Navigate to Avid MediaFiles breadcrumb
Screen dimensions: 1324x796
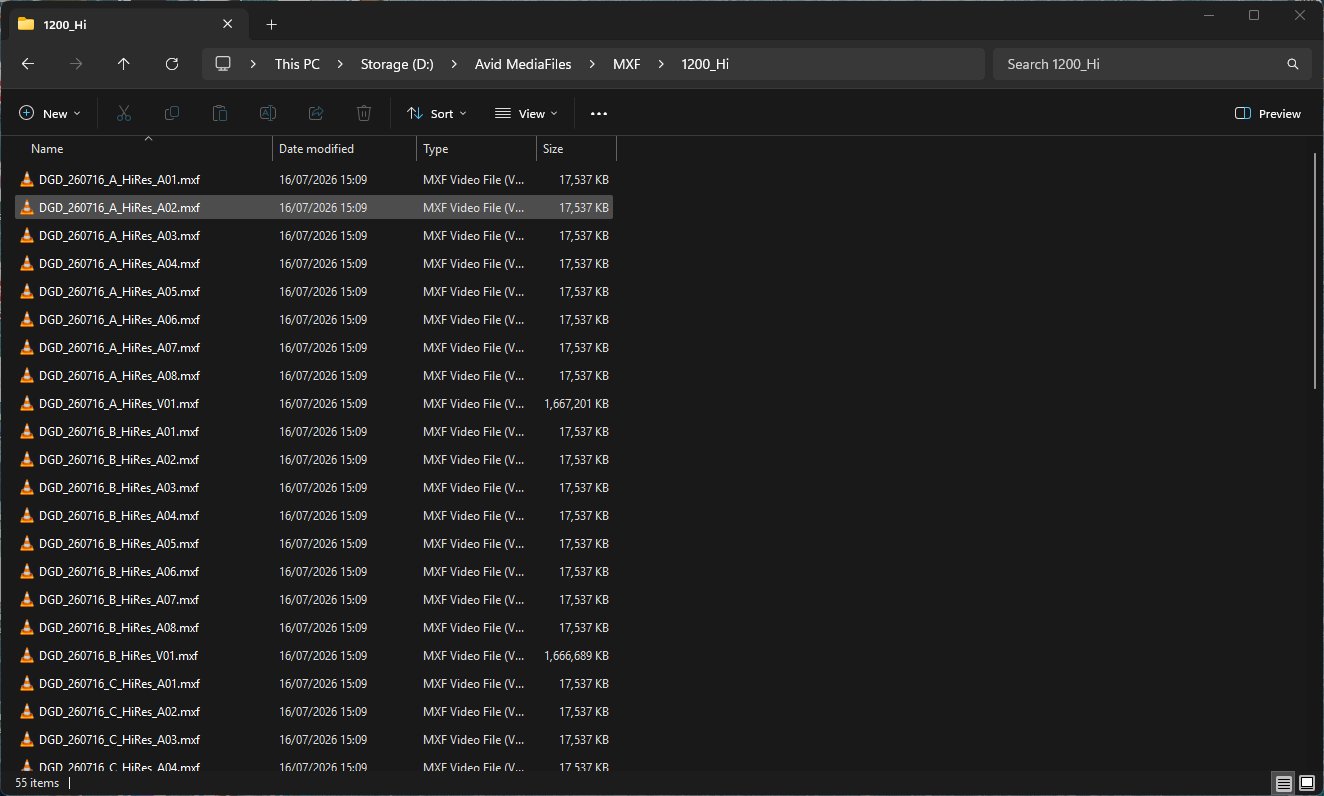pyautogui.click(x=523, y=64)
